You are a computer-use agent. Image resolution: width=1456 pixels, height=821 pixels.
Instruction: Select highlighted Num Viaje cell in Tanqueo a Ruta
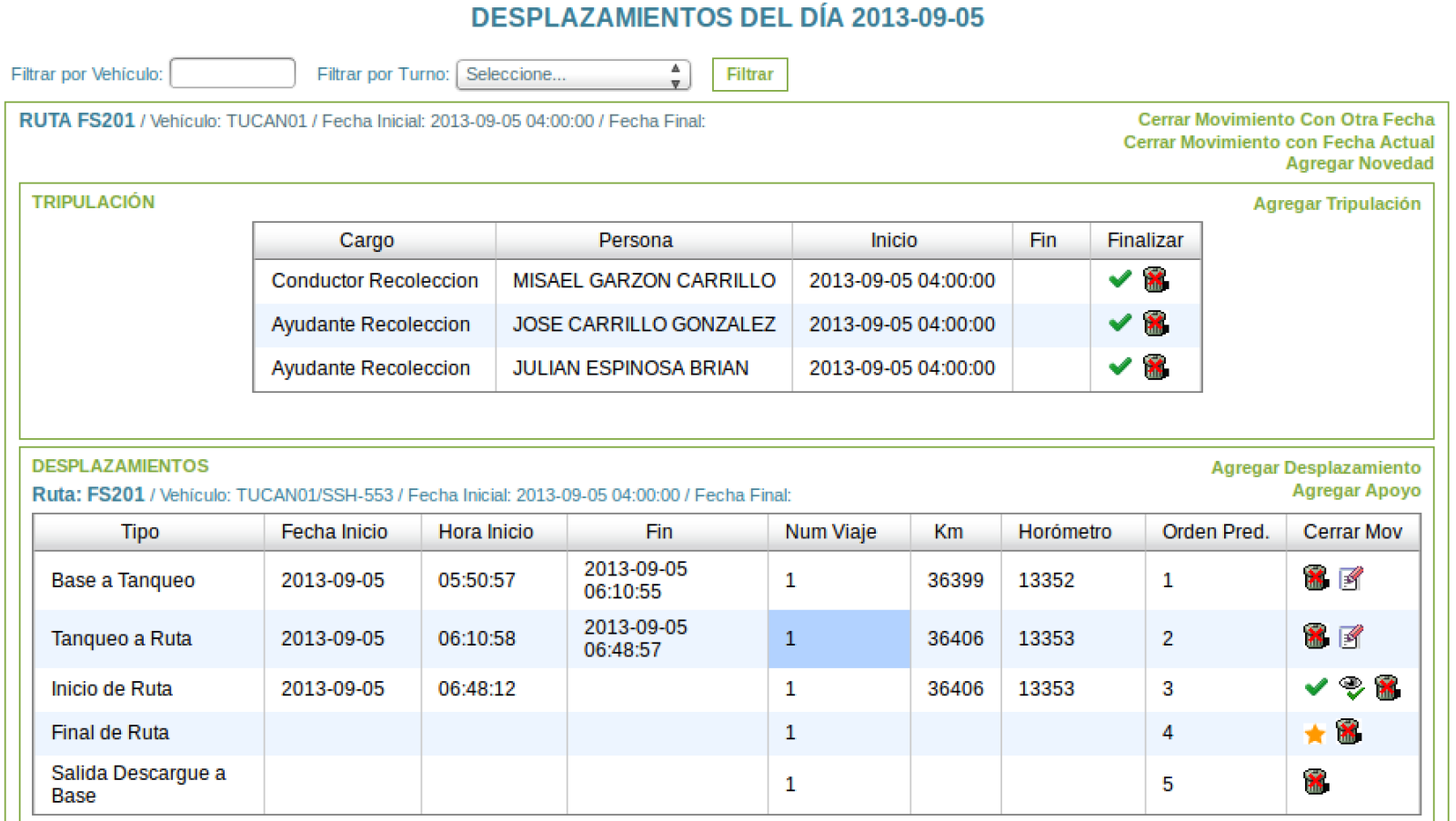coord(838,638)
